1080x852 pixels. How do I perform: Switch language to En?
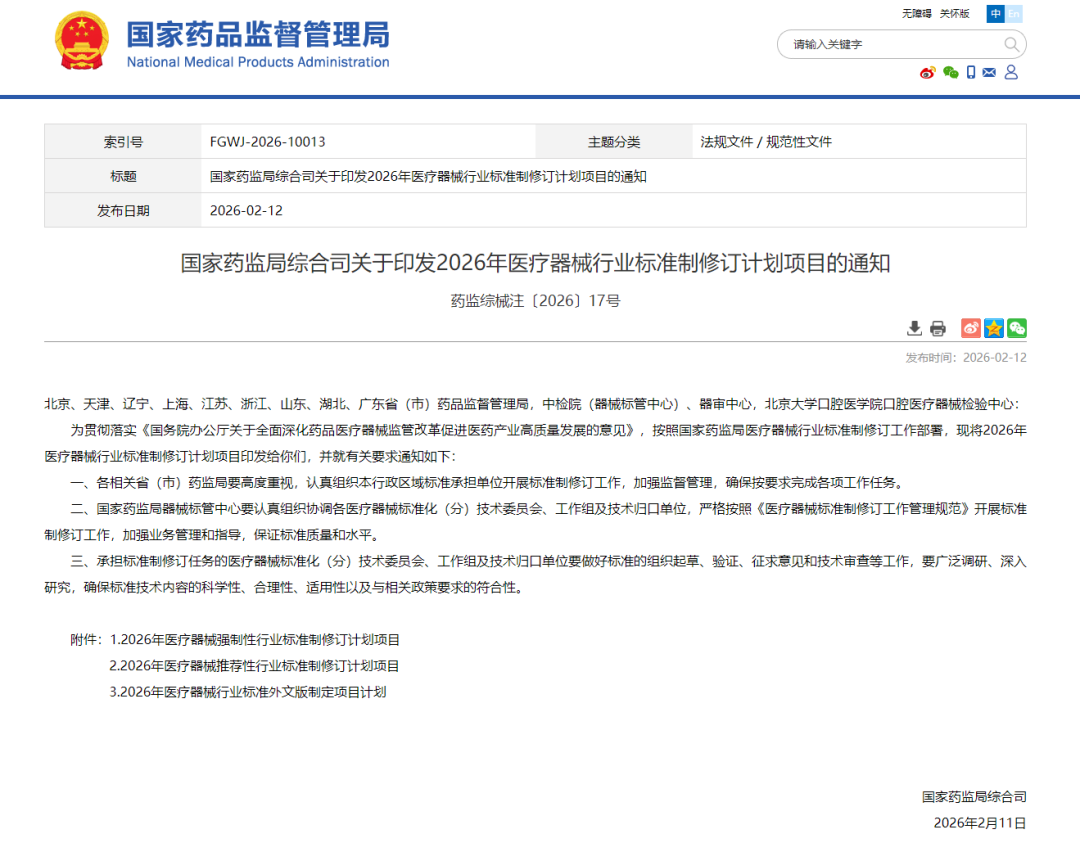[1014, 14]
